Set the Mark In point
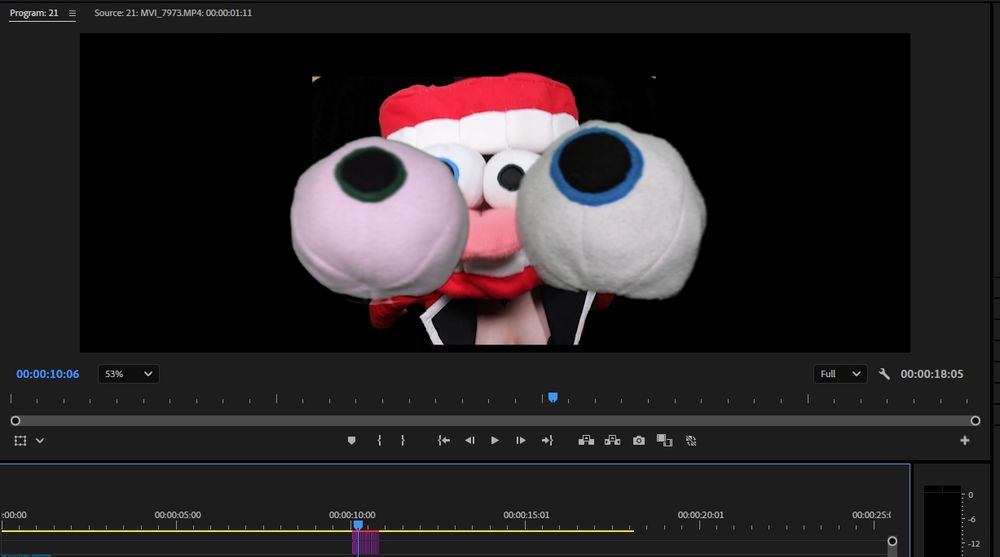 379,440
